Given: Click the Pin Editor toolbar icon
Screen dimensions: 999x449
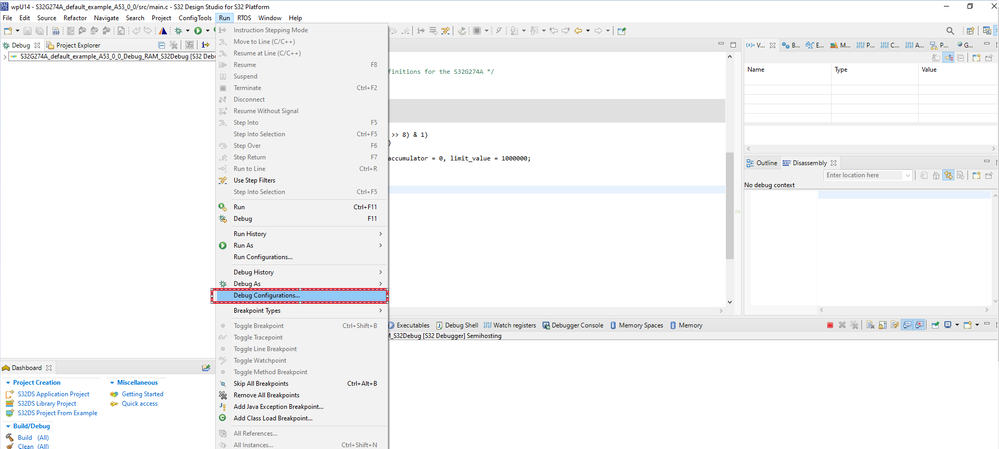Looking at the screenshot, I should (x=622, y=31).
